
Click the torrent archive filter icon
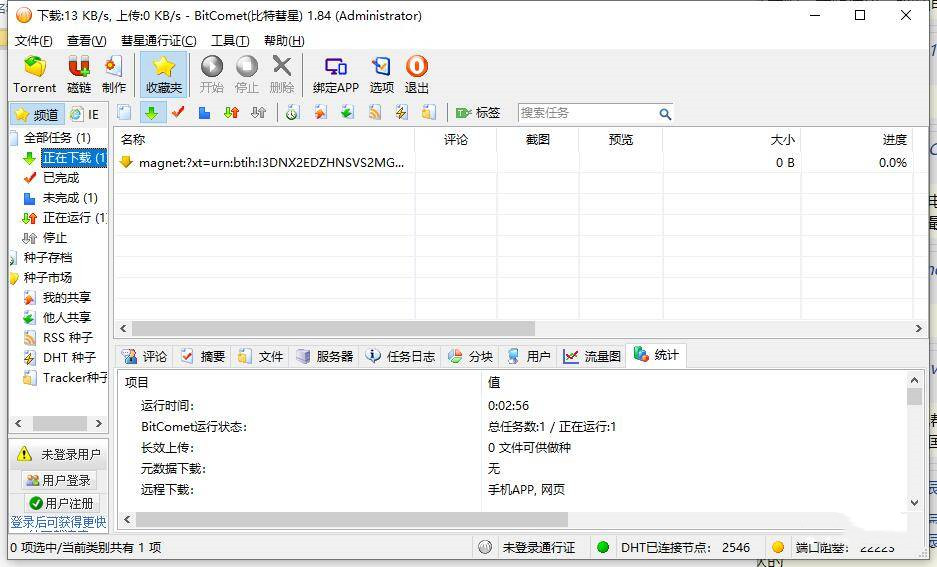(x=292, y=112)
